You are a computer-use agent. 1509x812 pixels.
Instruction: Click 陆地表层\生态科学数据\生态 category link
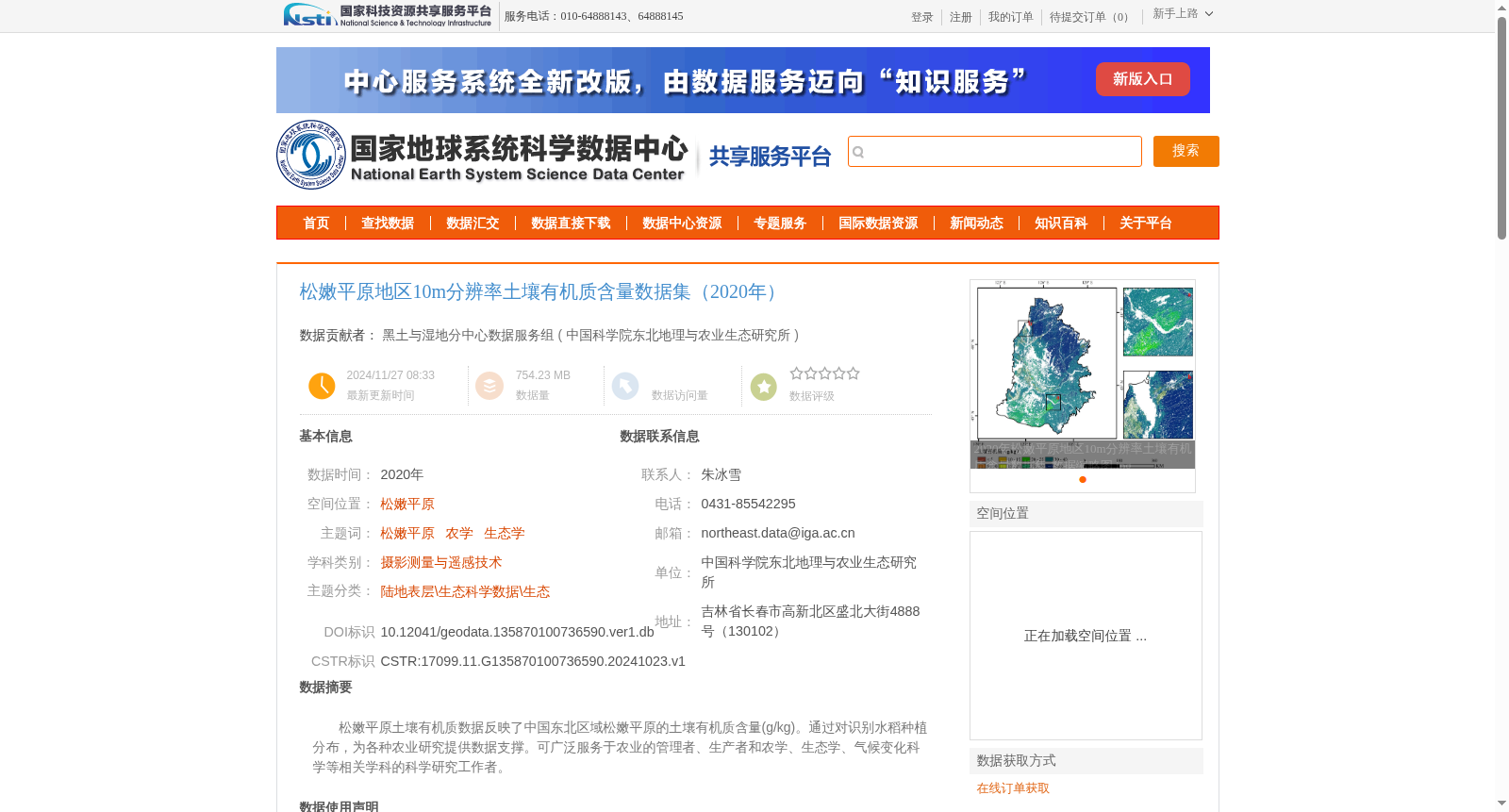coord(465,592)
